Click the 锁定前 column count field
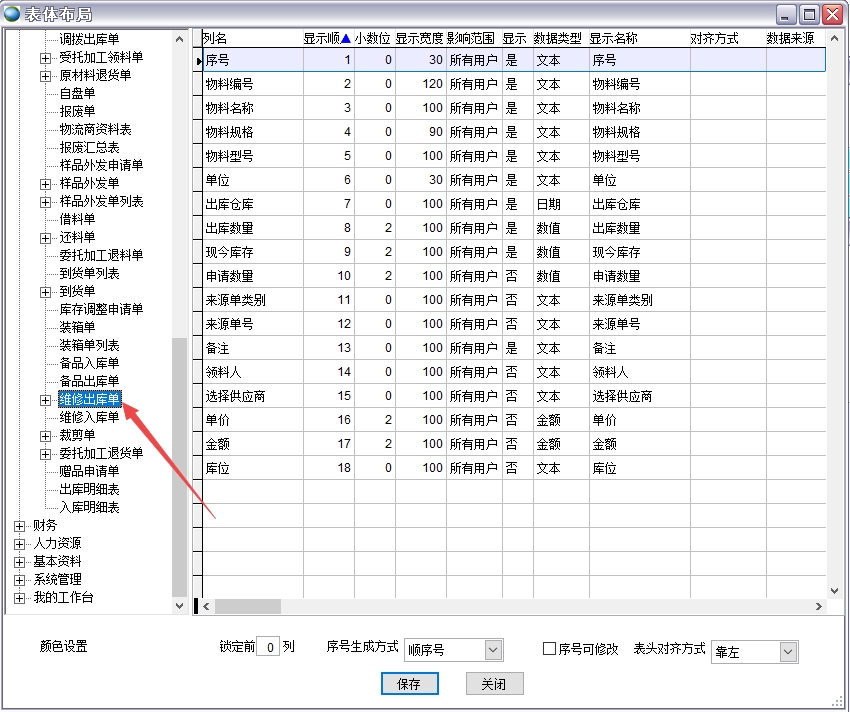850x712 pixels. (268, 647)
